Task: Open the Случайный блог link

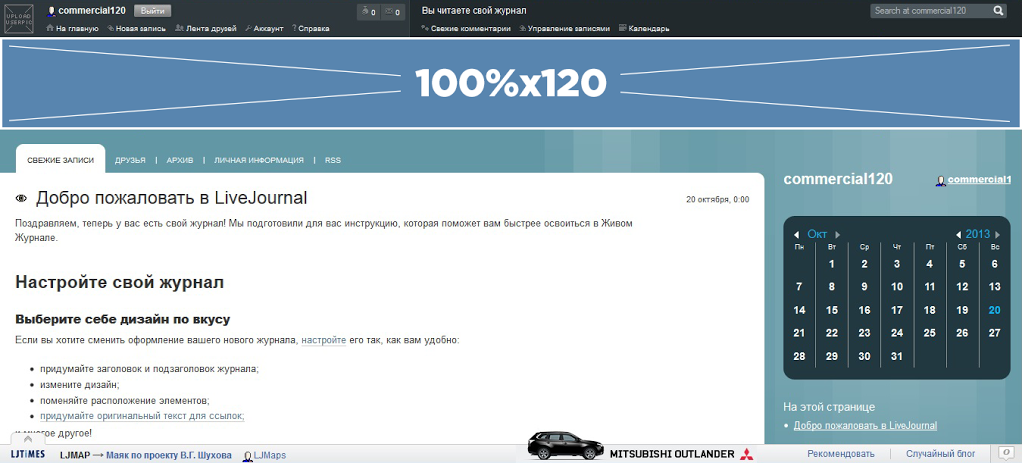Action: (x=940, y=454)
